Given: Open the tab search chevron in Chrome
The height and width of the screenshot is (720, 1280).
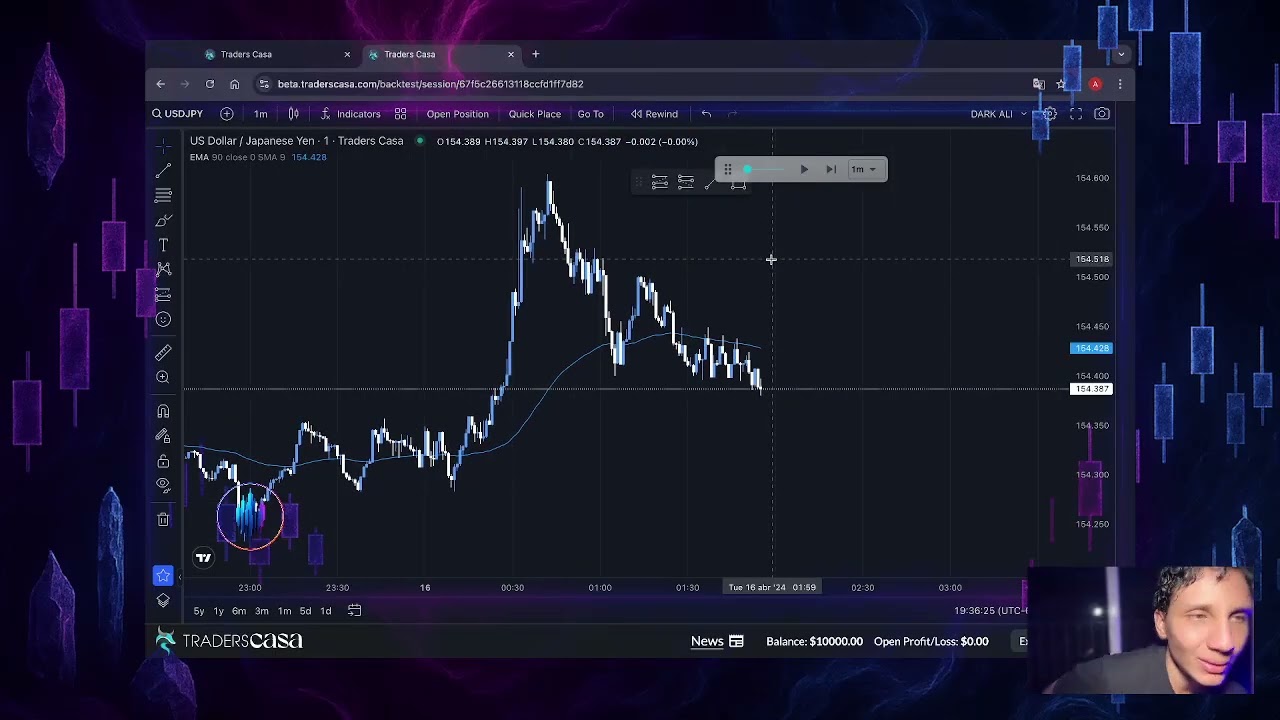Looking at the screenshot, I should tap(1121, 54).
